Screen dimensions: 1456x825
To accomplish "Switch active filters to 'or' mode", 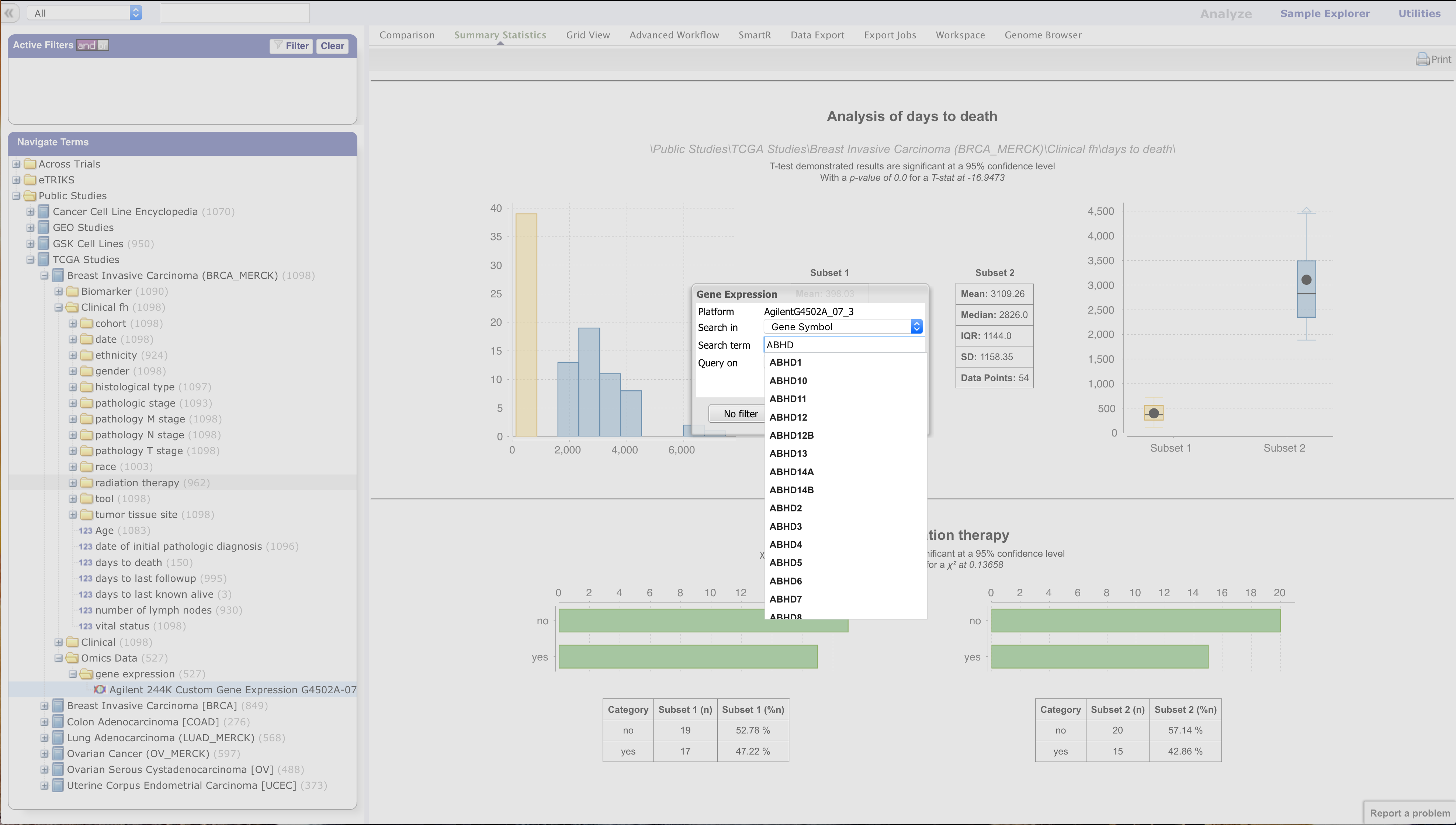I will pyautogui.click(x=103, y=45).
